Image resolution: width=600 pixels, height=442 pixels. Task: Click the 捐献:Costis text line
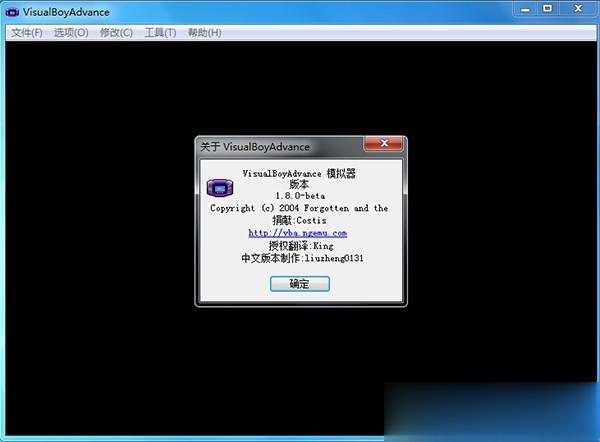coord(300,220)
